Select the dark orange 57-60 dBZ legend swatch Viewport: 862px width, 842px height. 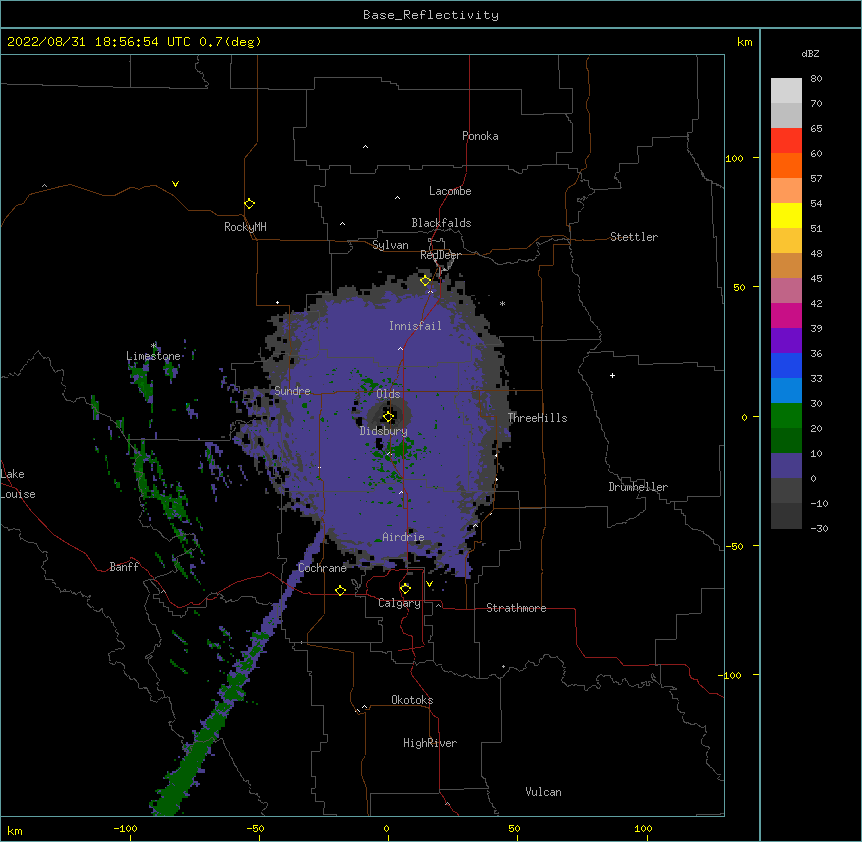786,165
